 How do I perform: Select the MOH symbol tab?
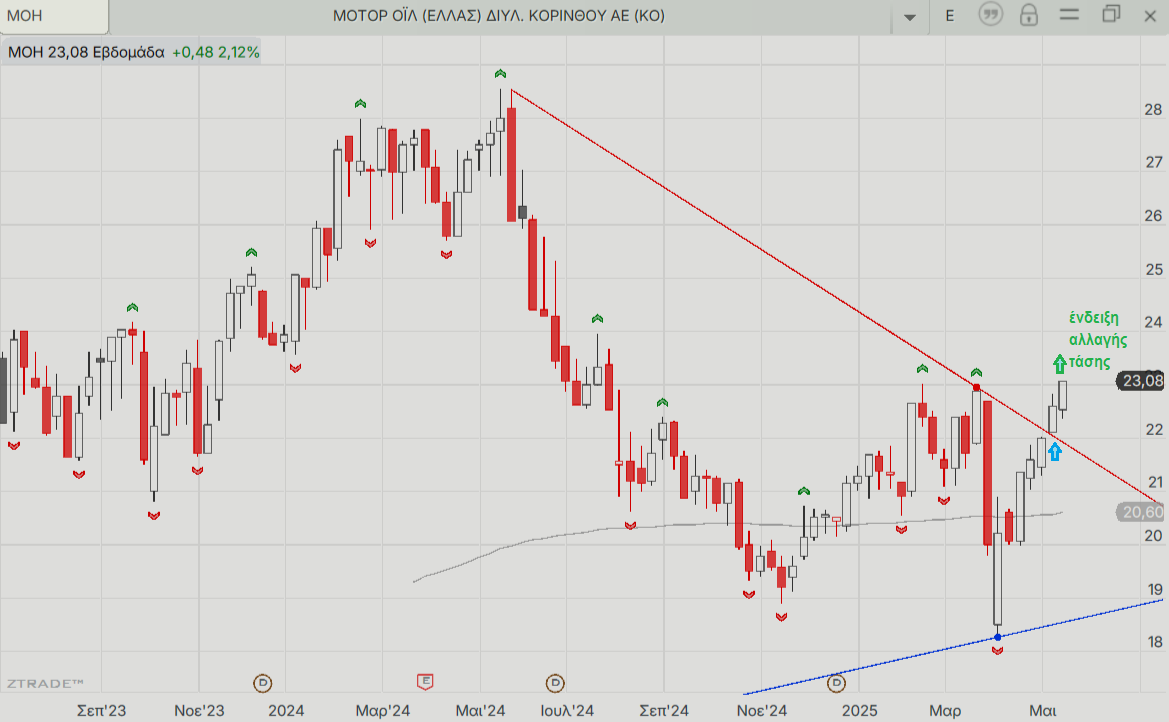[x=54, y=16]
